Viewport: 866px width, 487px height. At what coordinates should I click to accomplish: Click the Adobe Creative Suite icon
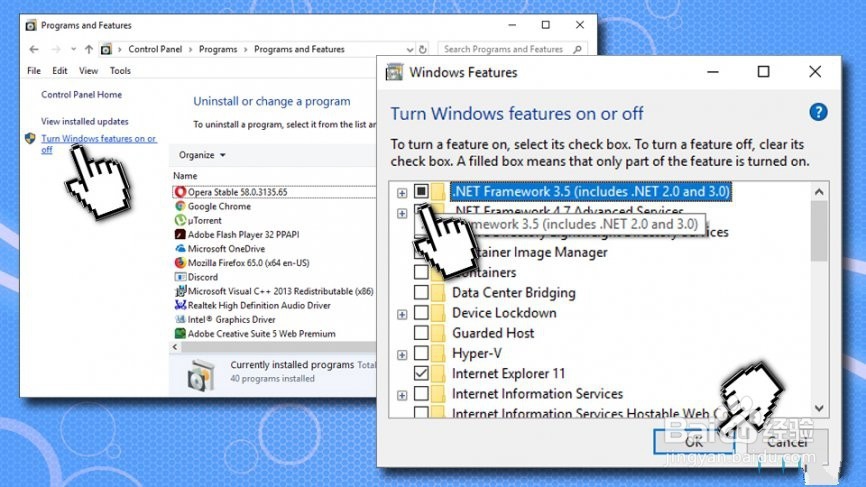point(179,334)
